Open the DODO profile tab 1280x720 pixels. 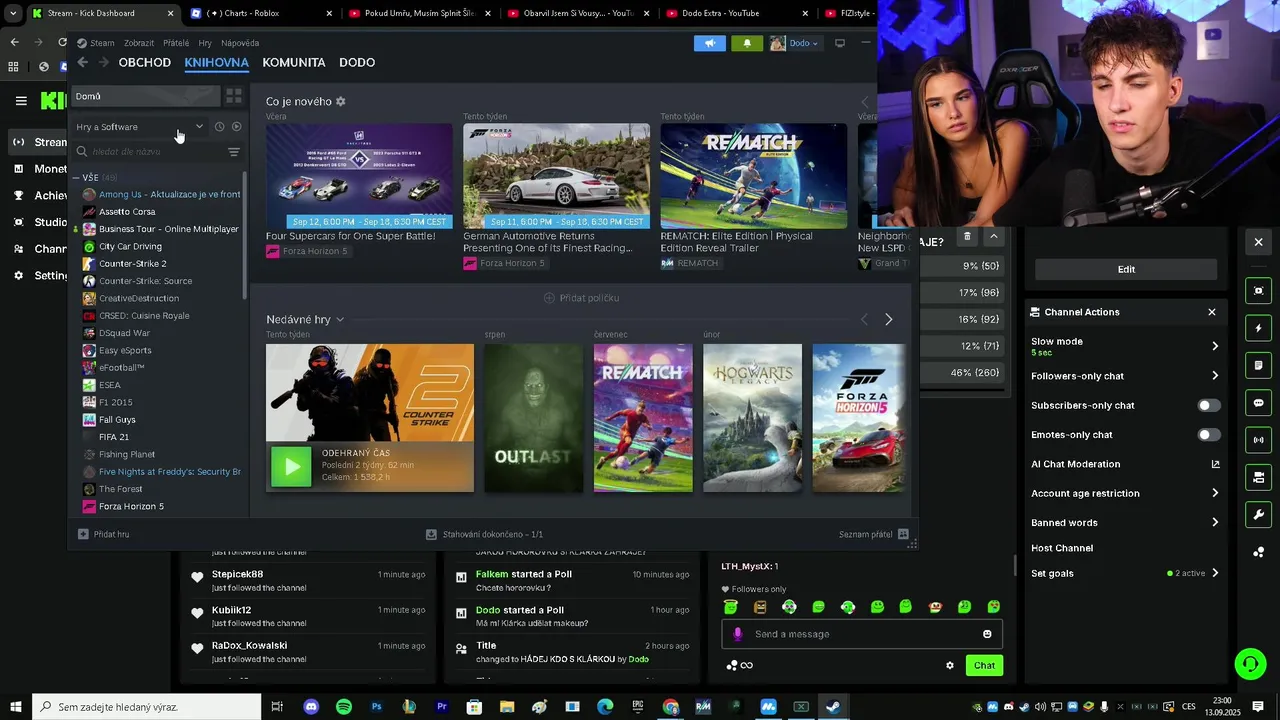point(357,62)
